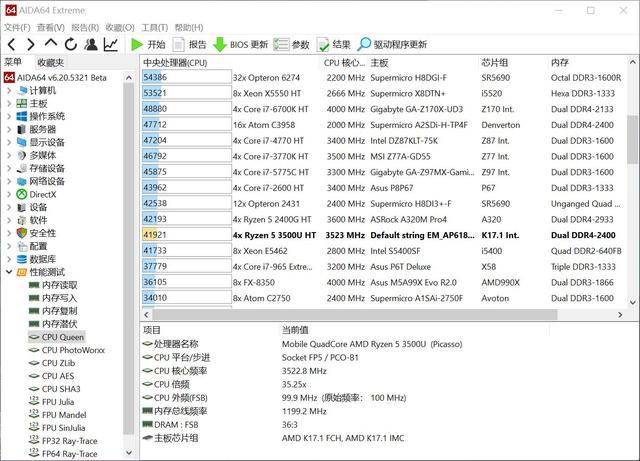Switch to the 收藏夹 tab
This screenshot has width=640, height=461.
(51, 62)
